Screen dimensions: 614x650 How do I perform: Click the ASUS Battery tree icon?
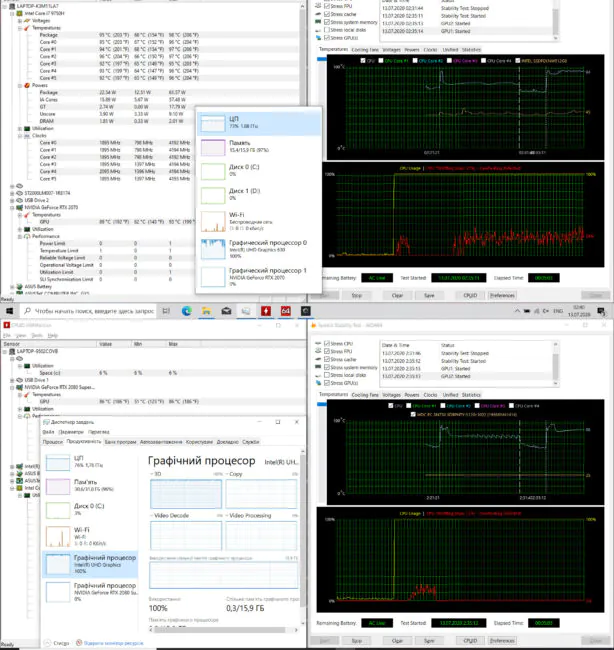point(19,286)
